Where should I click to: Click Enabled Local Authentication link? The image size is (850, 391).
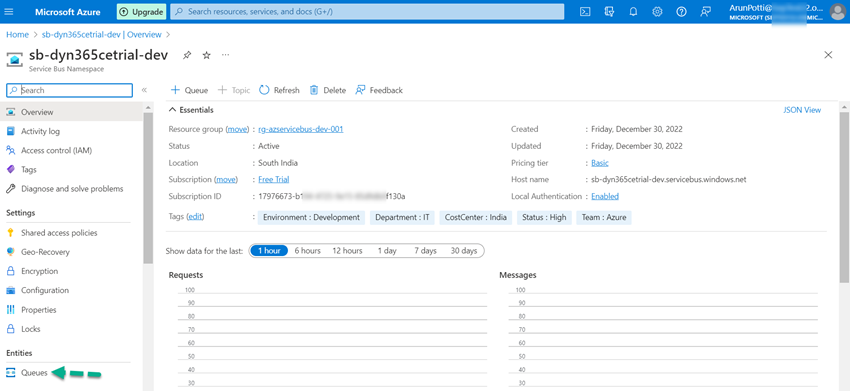tap(605, 196)
